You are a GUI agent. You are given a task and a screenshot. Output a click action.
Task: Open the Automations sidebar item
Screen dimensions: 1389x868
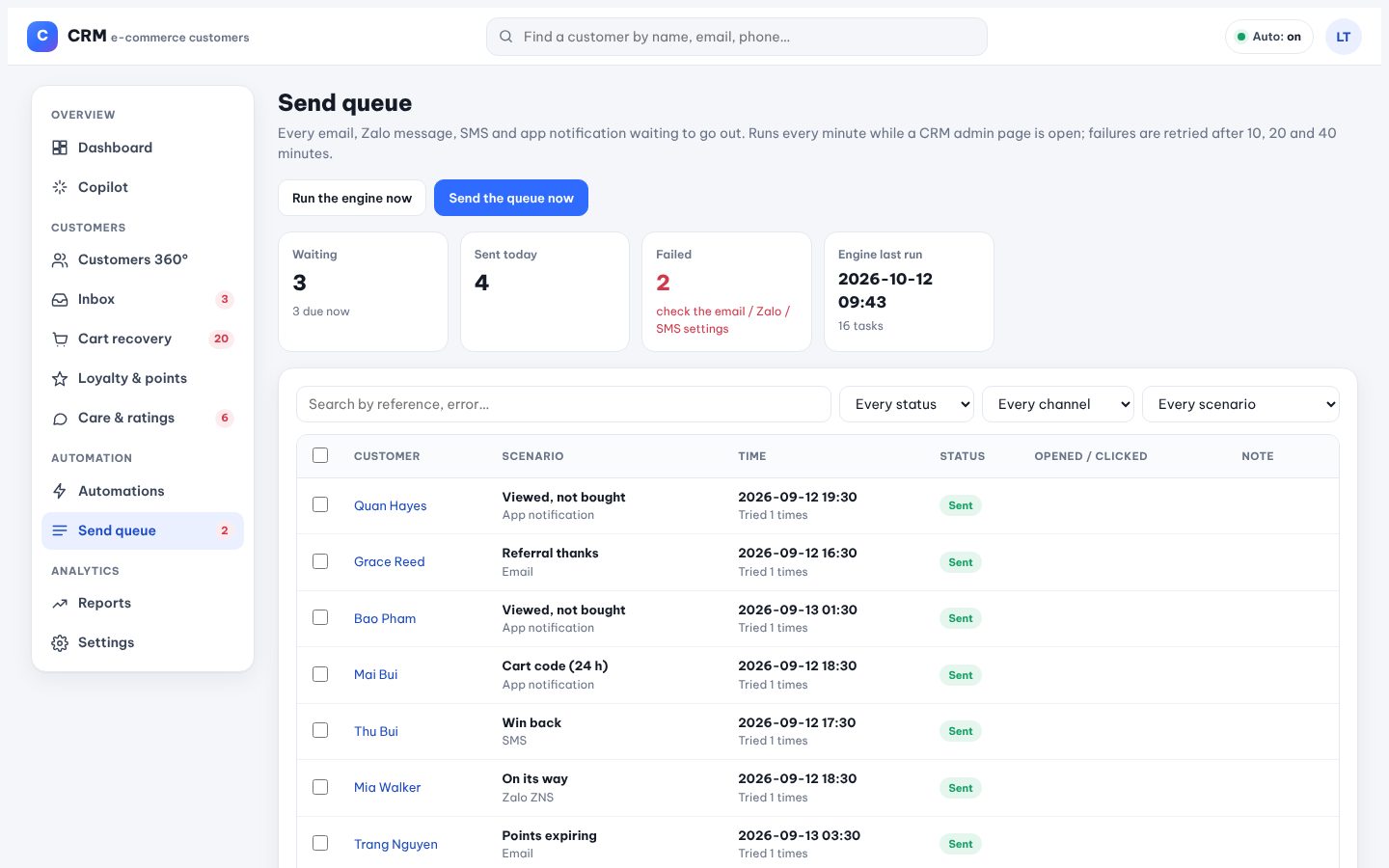(x=143, y=491)
